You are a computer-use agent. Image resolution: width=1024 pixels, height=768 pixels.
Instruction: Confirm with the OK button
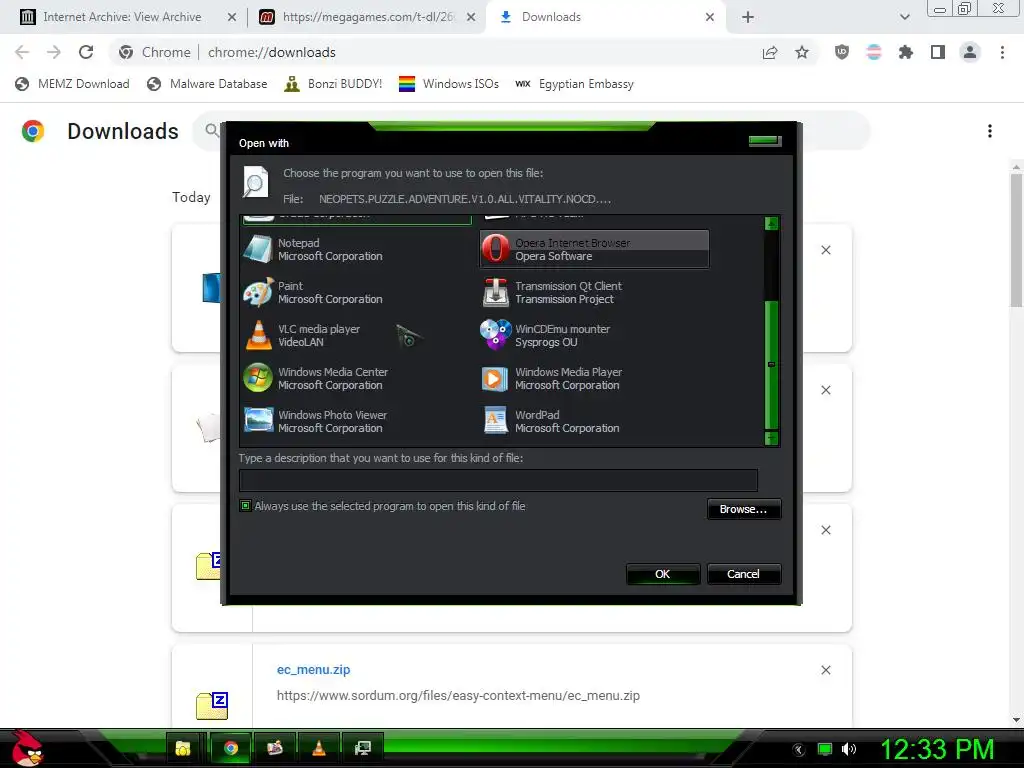pos(662,574)
